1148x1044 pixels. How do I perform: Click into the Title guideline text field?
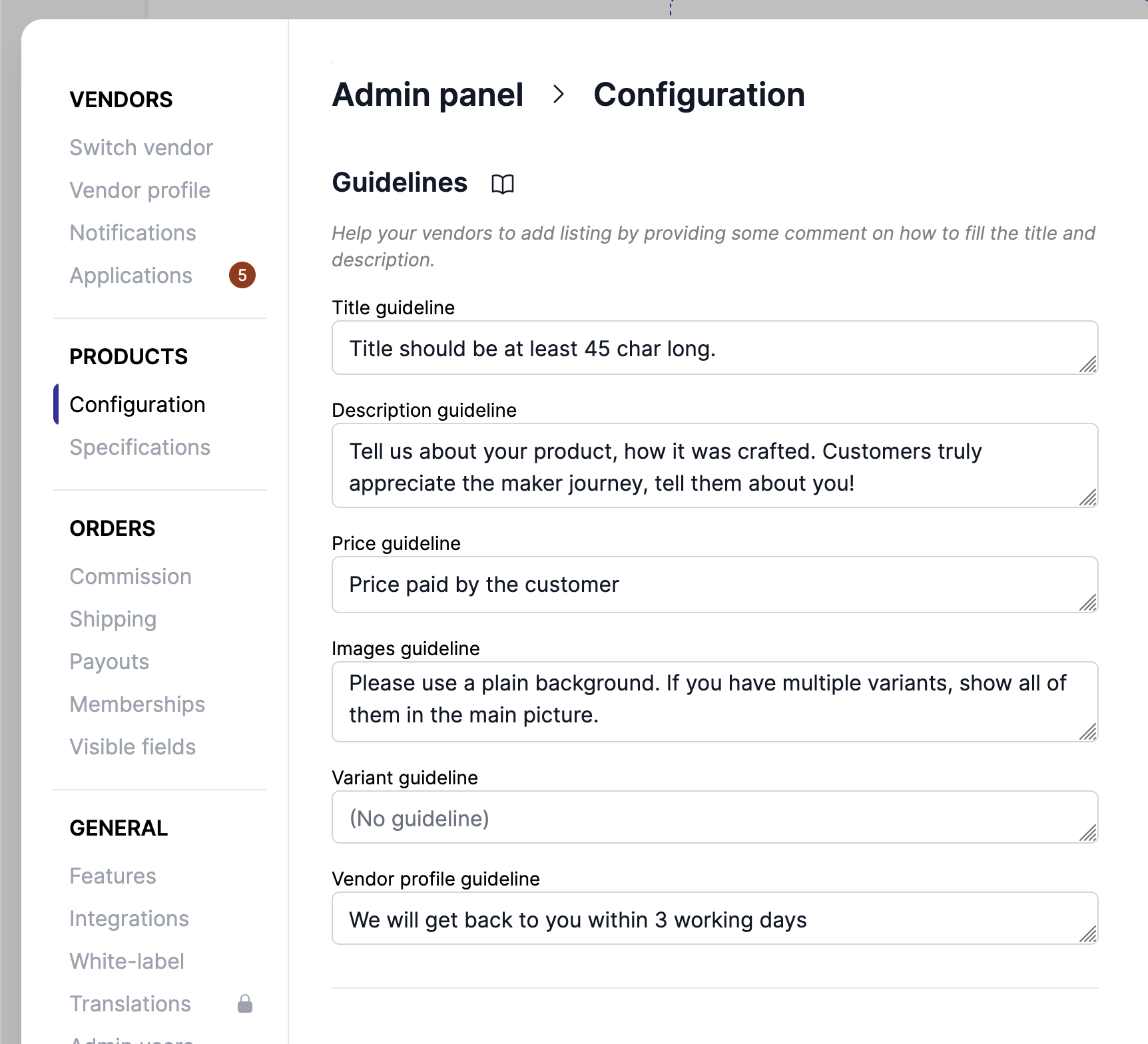tap(706, 348)
